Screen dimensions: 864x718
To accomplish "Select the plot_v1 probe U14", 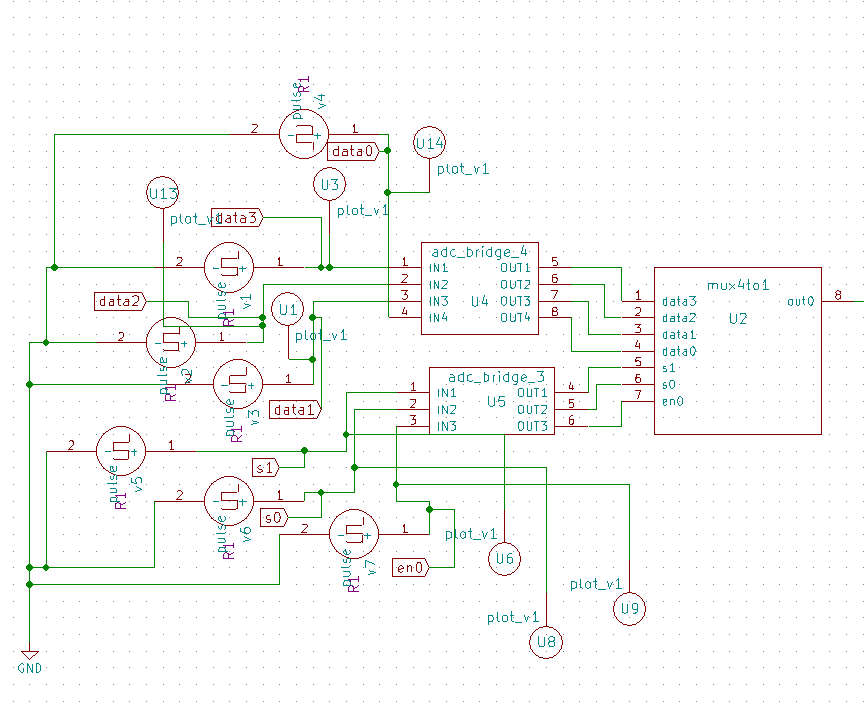I will click(x=428, y=143).
